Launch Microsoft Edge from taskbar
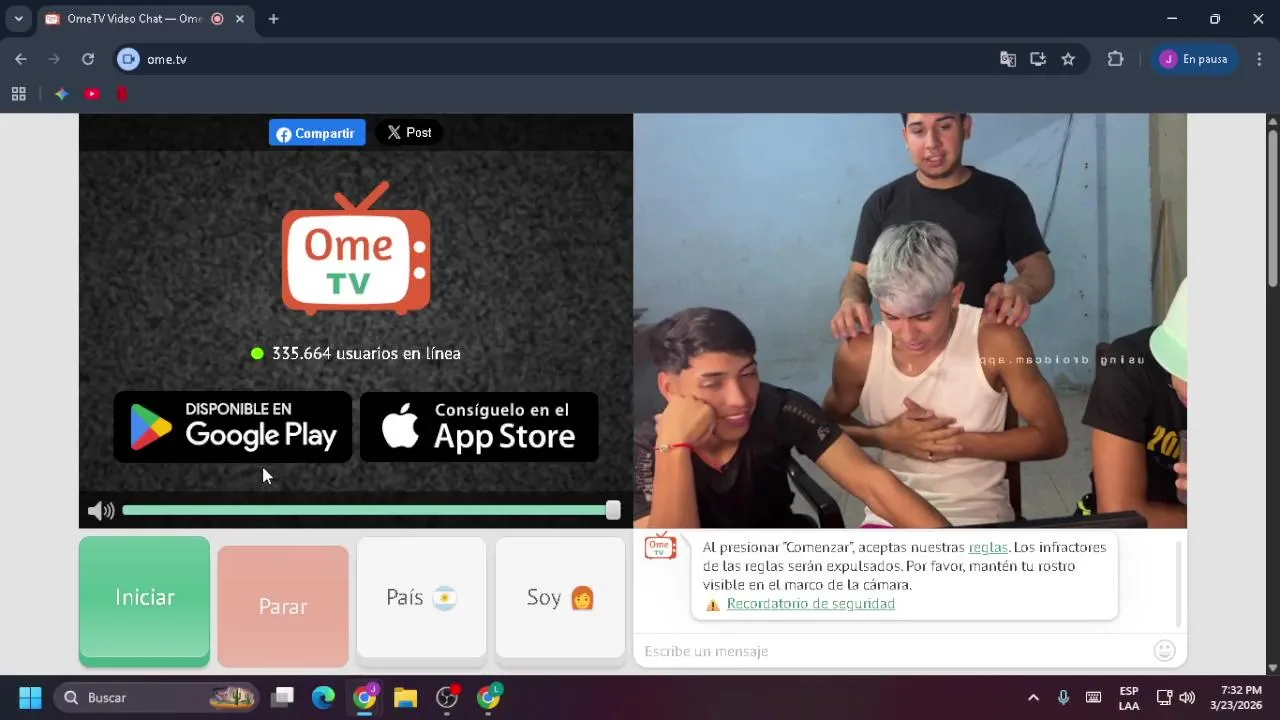Viewport: 1280px width, 720px height. pyautogui.click(x=323, y=697)
